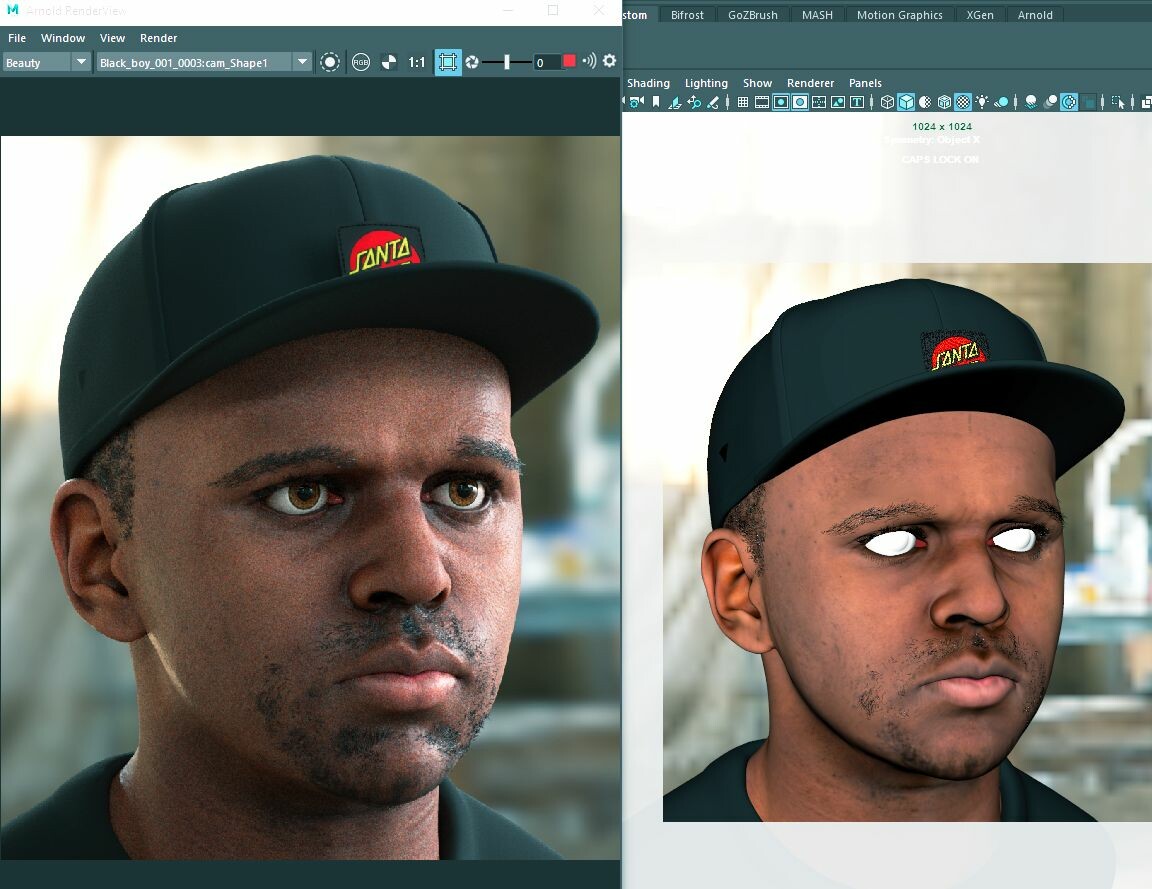1152x889 pixels.
Task: Click the 2D pan/zoom icon
Action: pos(694,102)
